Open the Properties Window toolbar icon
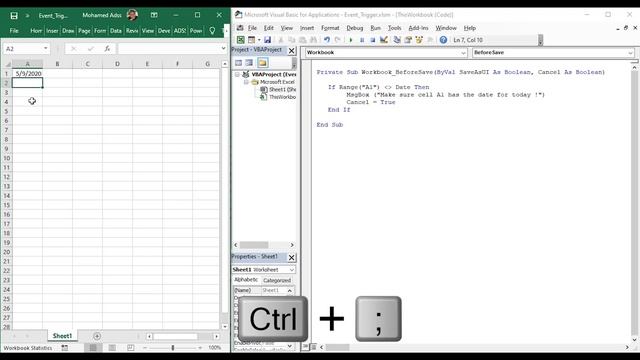Viewport: 640px width, 360px height. click(x=408, y=40)
